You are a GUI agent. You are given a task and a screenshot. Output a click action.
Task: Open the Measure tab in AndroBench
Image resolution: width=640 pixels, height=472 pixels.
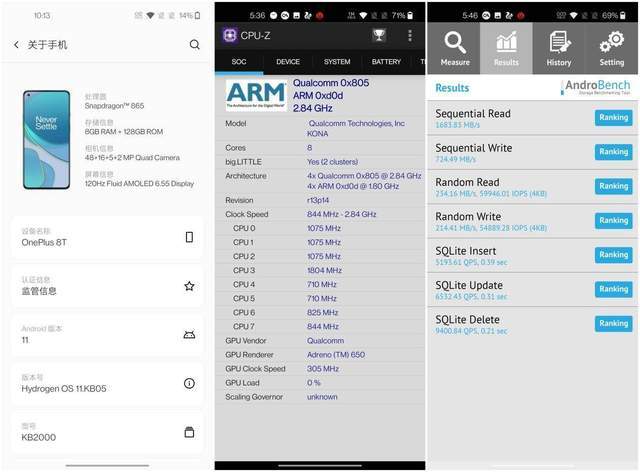coord(454,47)
